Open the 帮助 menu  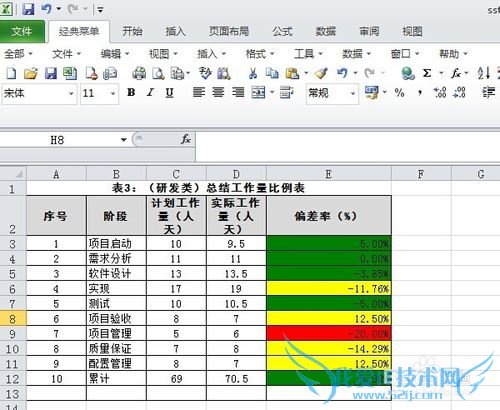pyautogui.click(x=453, y=53)
